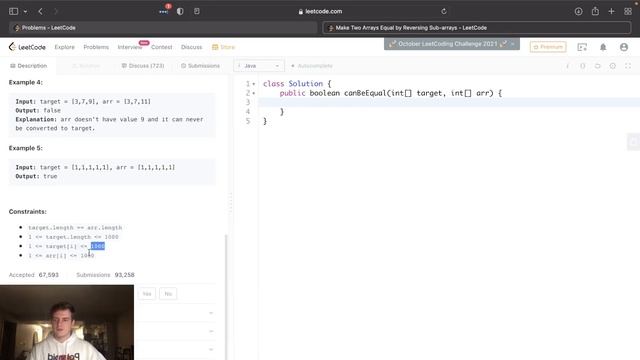
Task: Go back with Safari back arrow
Action: point(40,11)
